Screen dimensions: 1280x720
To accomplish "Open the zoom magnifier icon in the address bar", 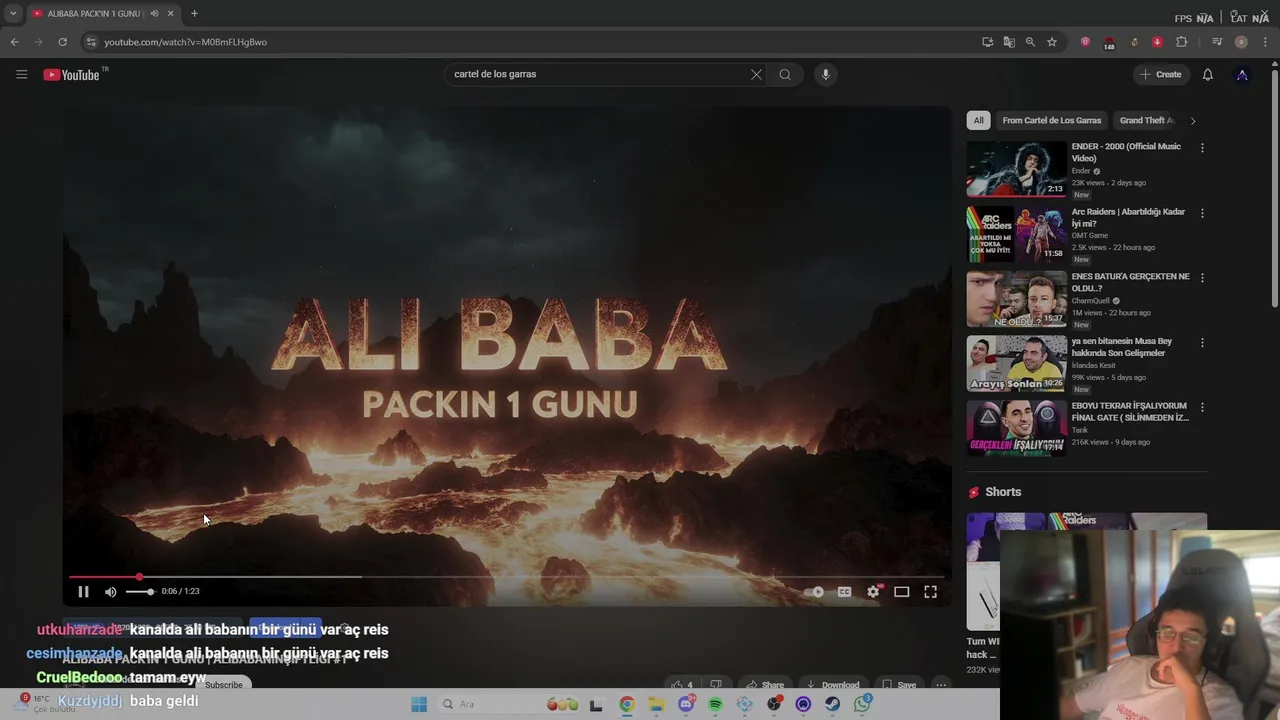I will (x=1030, y=42).
